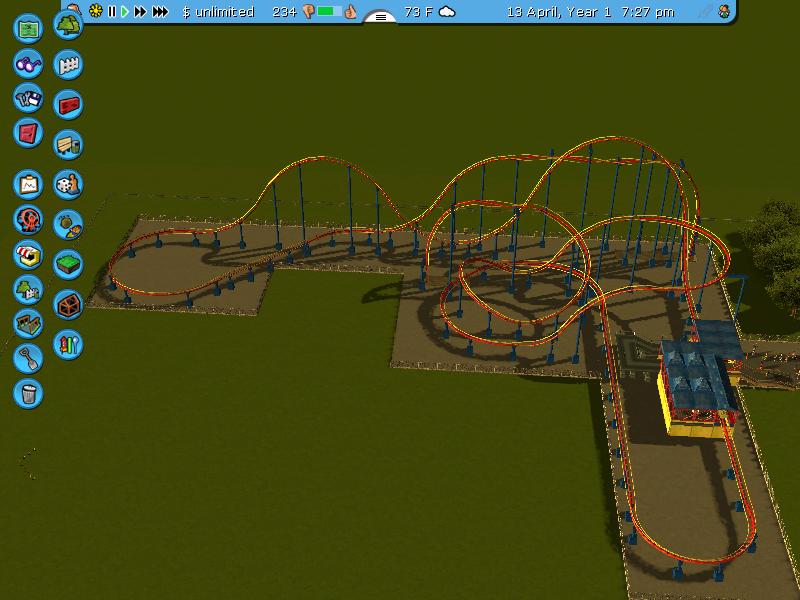Click the binoculars view options icon
The width and height of the screenshot is (800, 600).
pyautogui.click(x=29, y=64)
